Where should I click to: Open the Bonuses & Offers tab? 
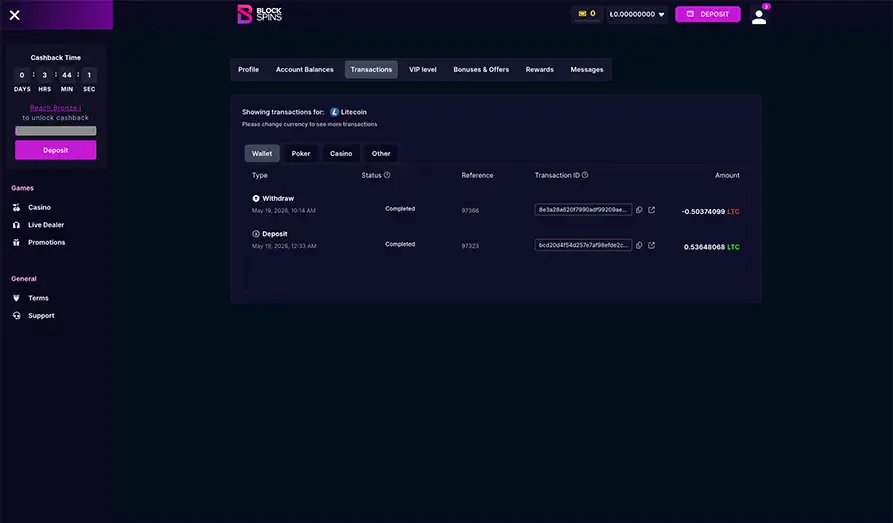(x=481, y=70)
